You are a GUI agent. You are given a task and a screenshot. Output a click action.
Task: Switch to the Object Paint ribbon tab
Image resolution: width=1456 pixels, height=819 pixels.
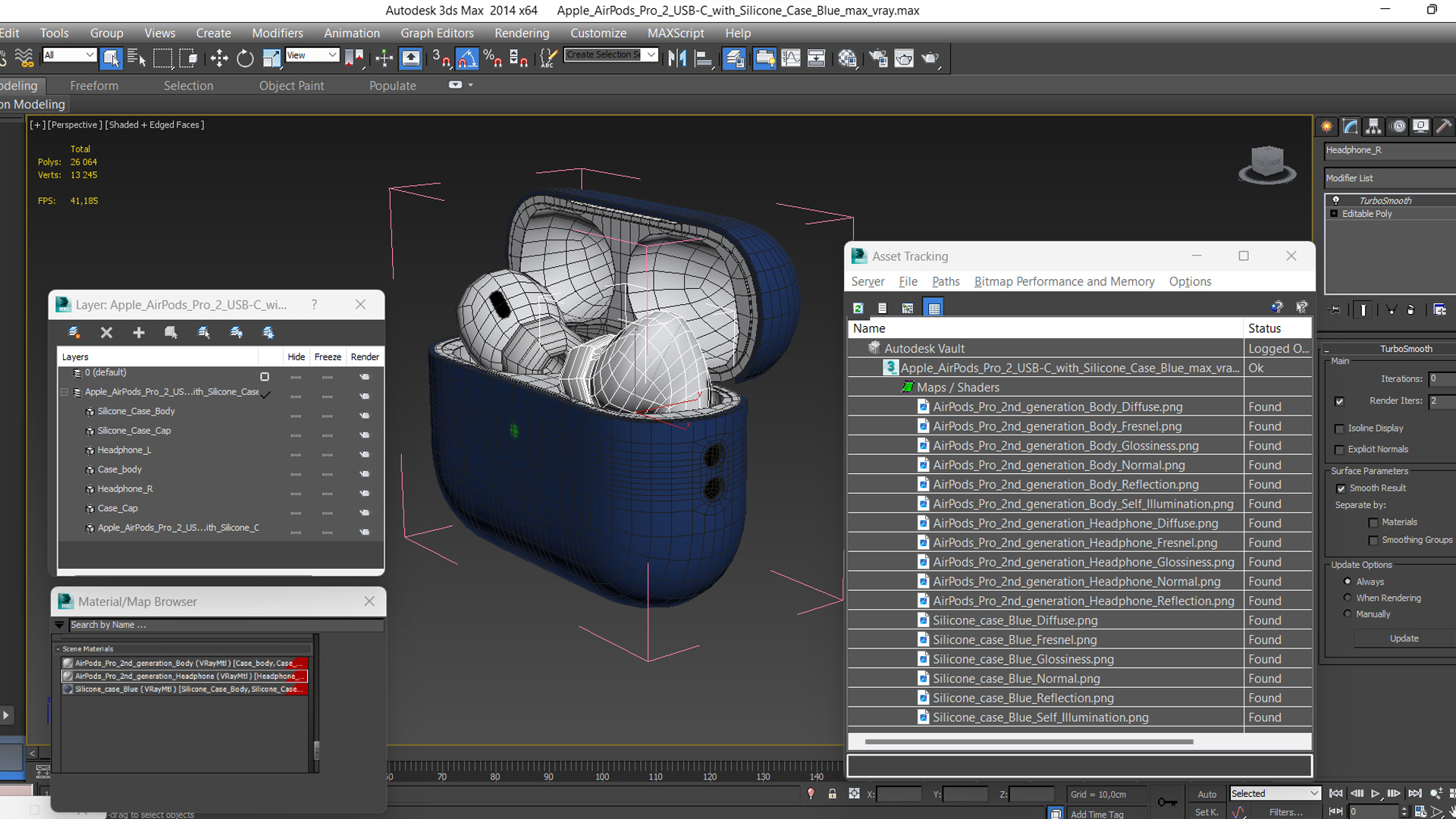(291, 86)
